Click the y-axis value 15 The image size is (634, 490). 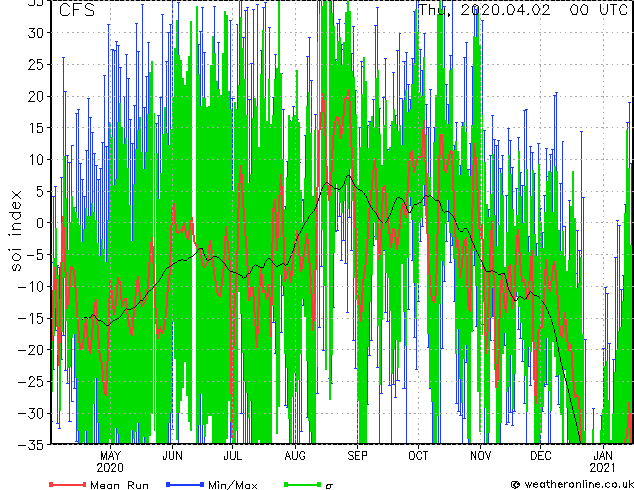[x=38, y=128]
